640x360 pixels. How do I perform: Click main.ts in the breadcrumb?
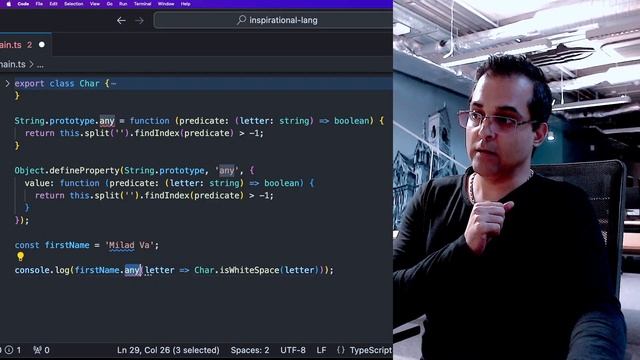13,64
